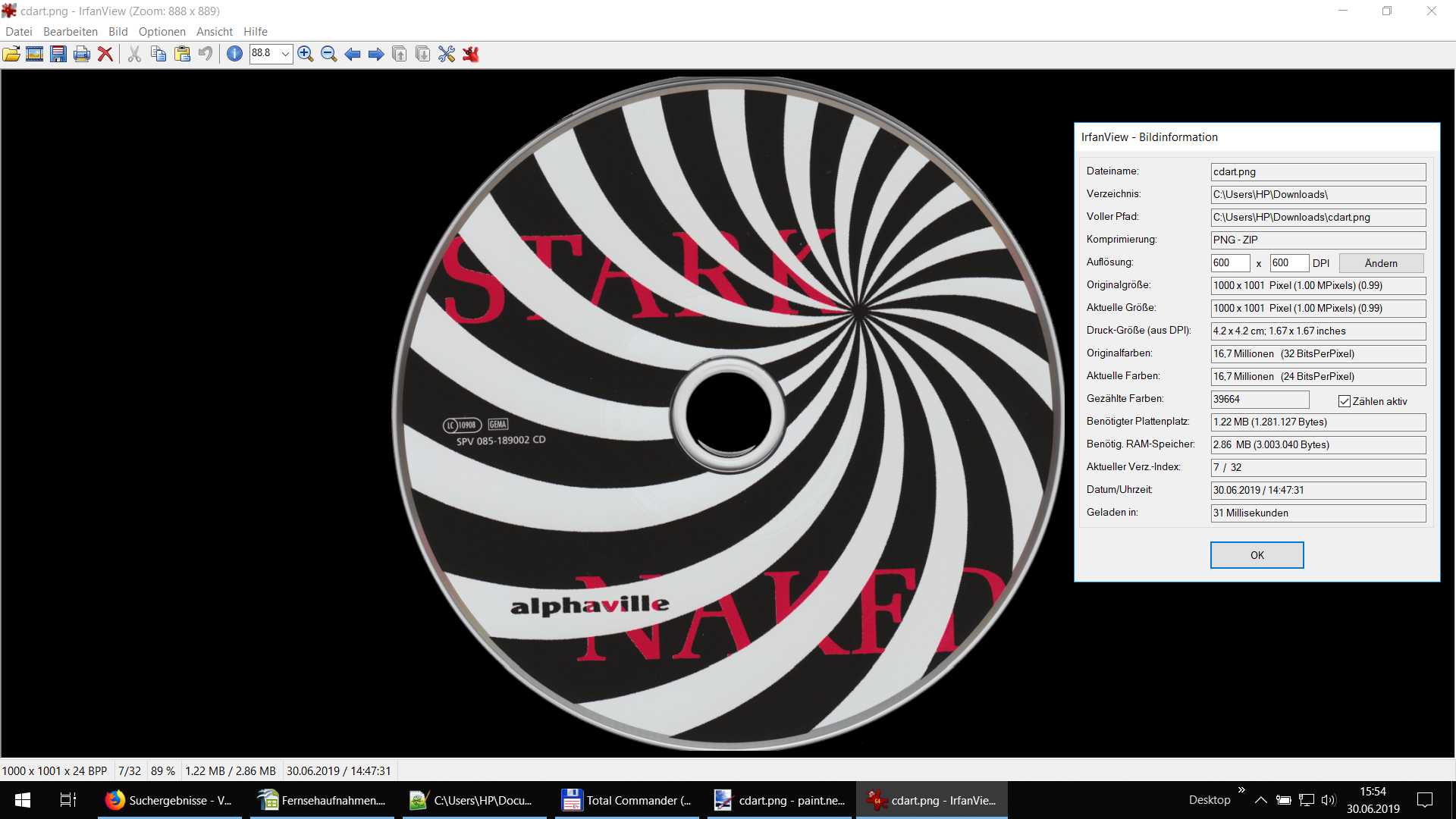The height and width of the screenshot is (819, 1456).
Task: Click the Originalgröße value field
Action: tap(1318, 286)
